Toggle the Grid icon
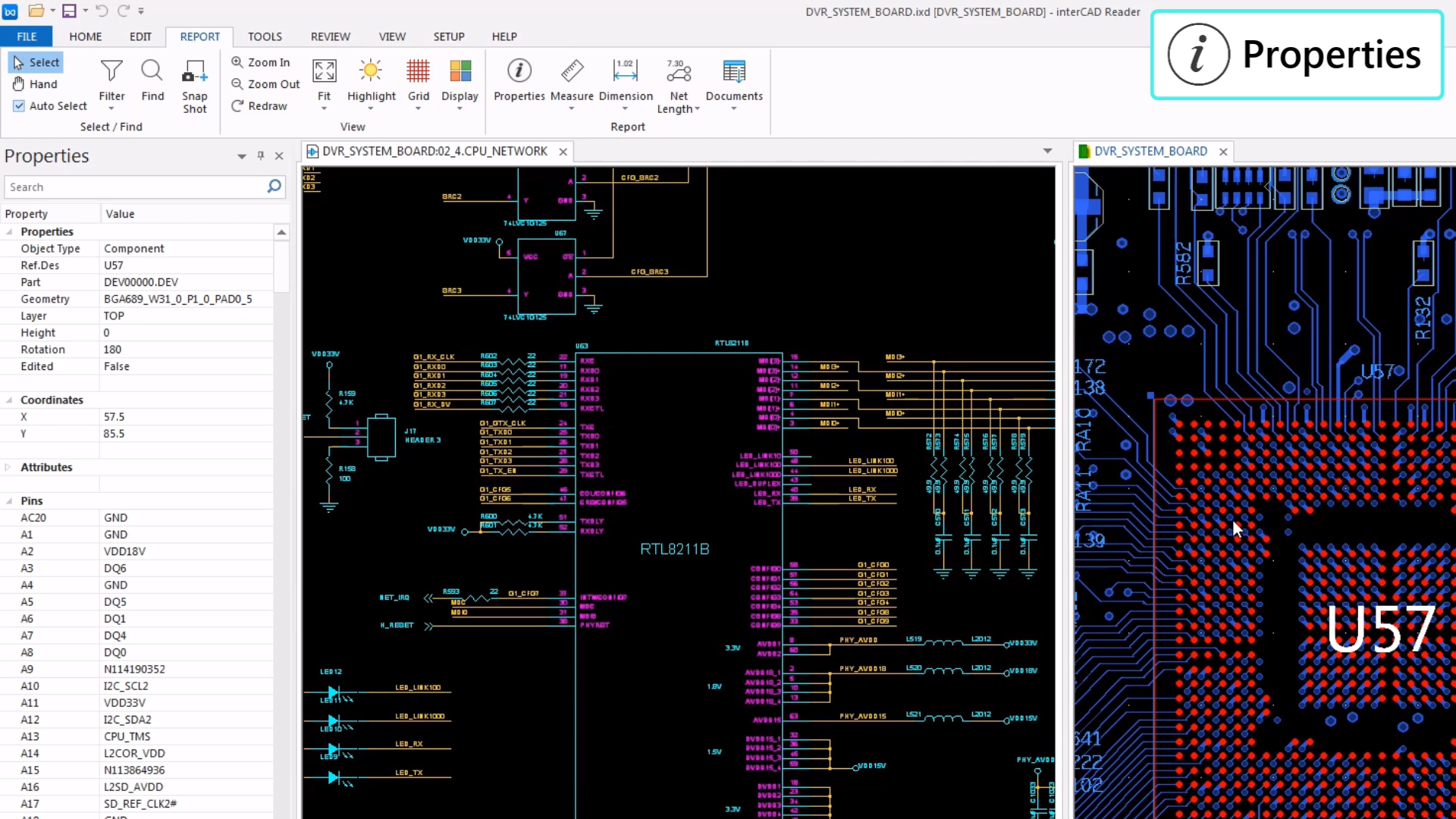Screen dimensions: 1456x819 [x=418, y=71]
